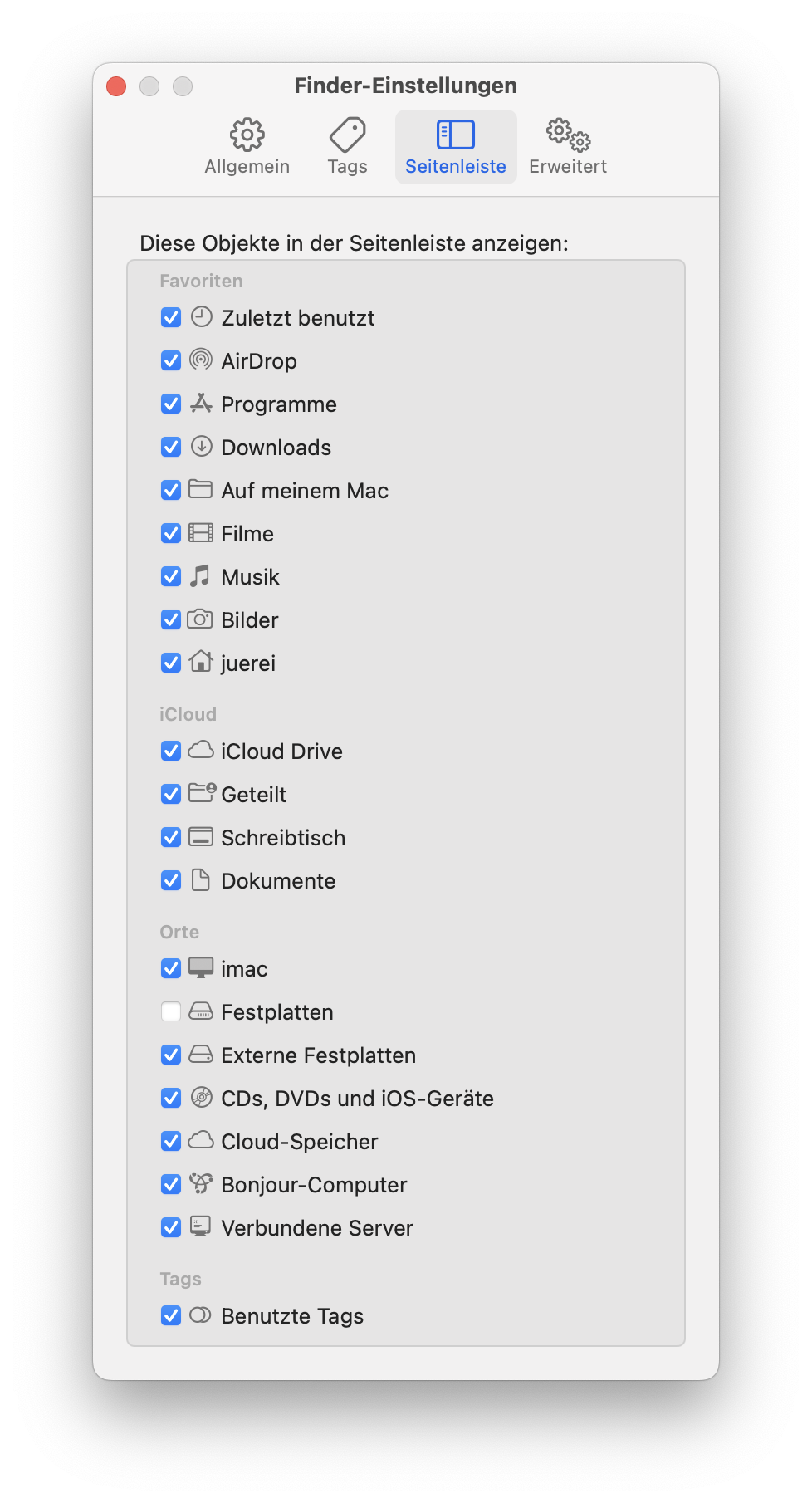
Task: Click the Filme filmstrip icon
Action: [201, 532]
